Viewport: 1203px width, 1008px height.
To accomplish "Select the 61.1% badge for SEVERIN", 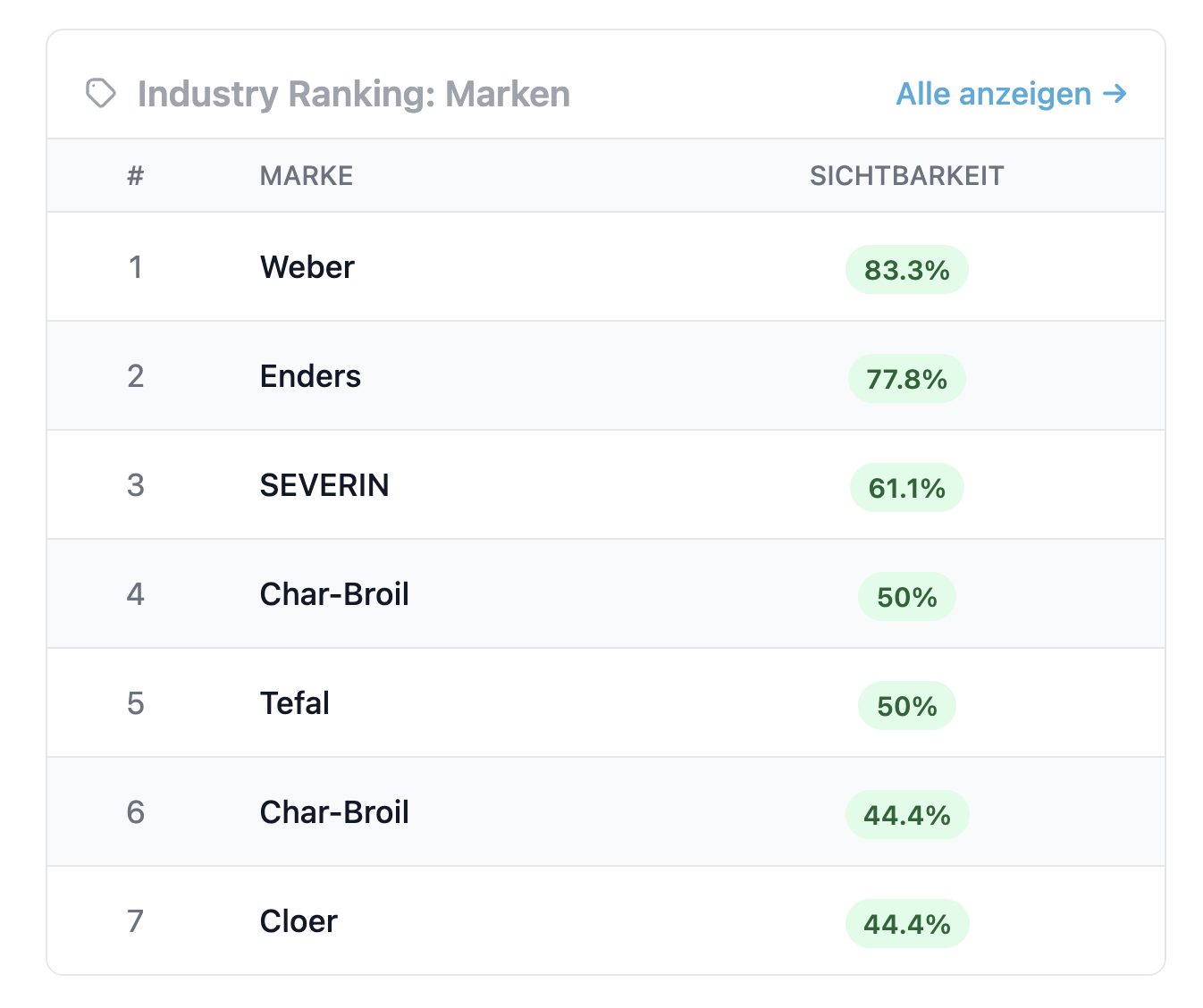I will [906, 488].
